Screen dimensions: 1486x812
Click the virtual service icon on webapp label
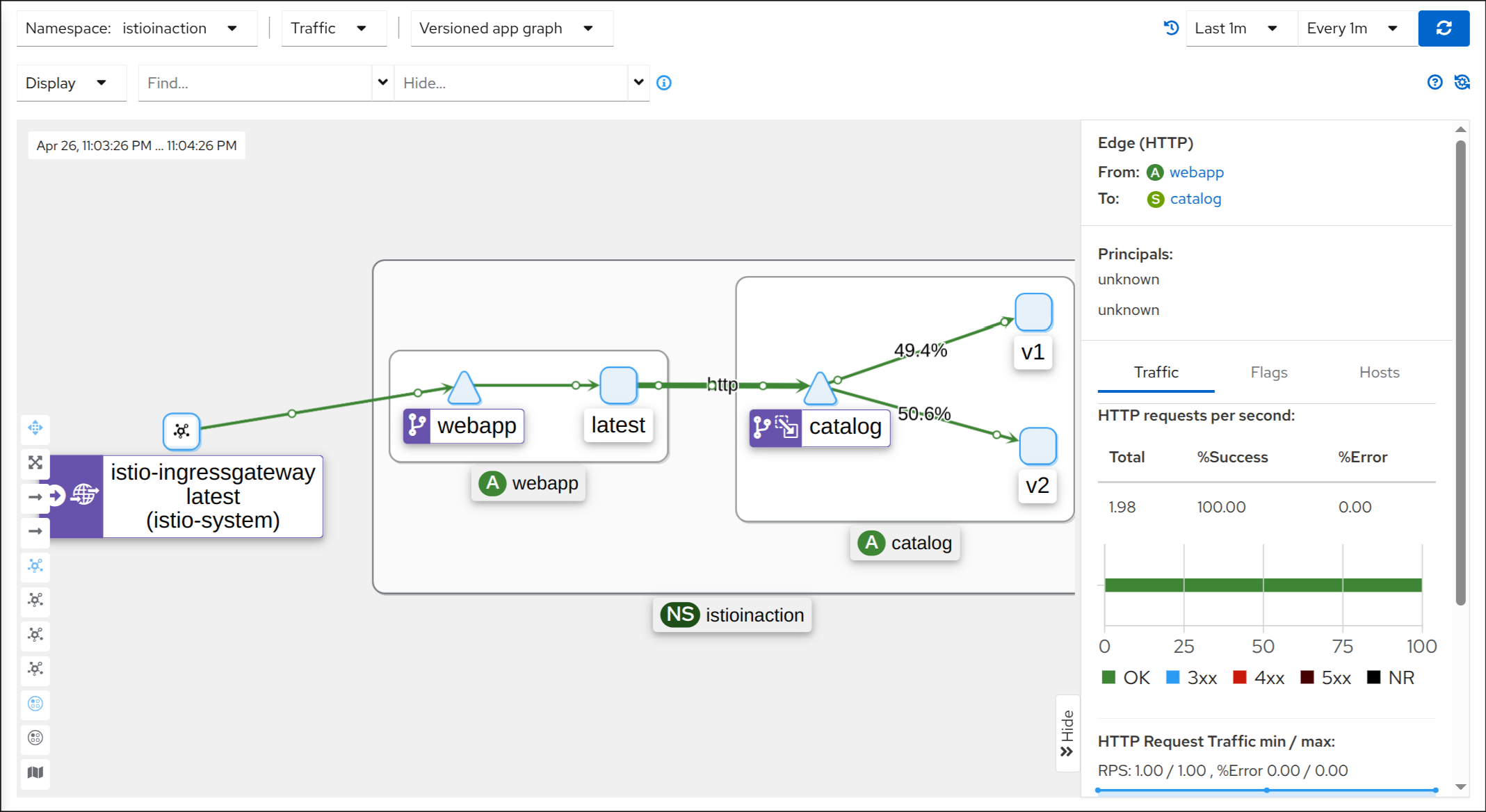[417, 425]
